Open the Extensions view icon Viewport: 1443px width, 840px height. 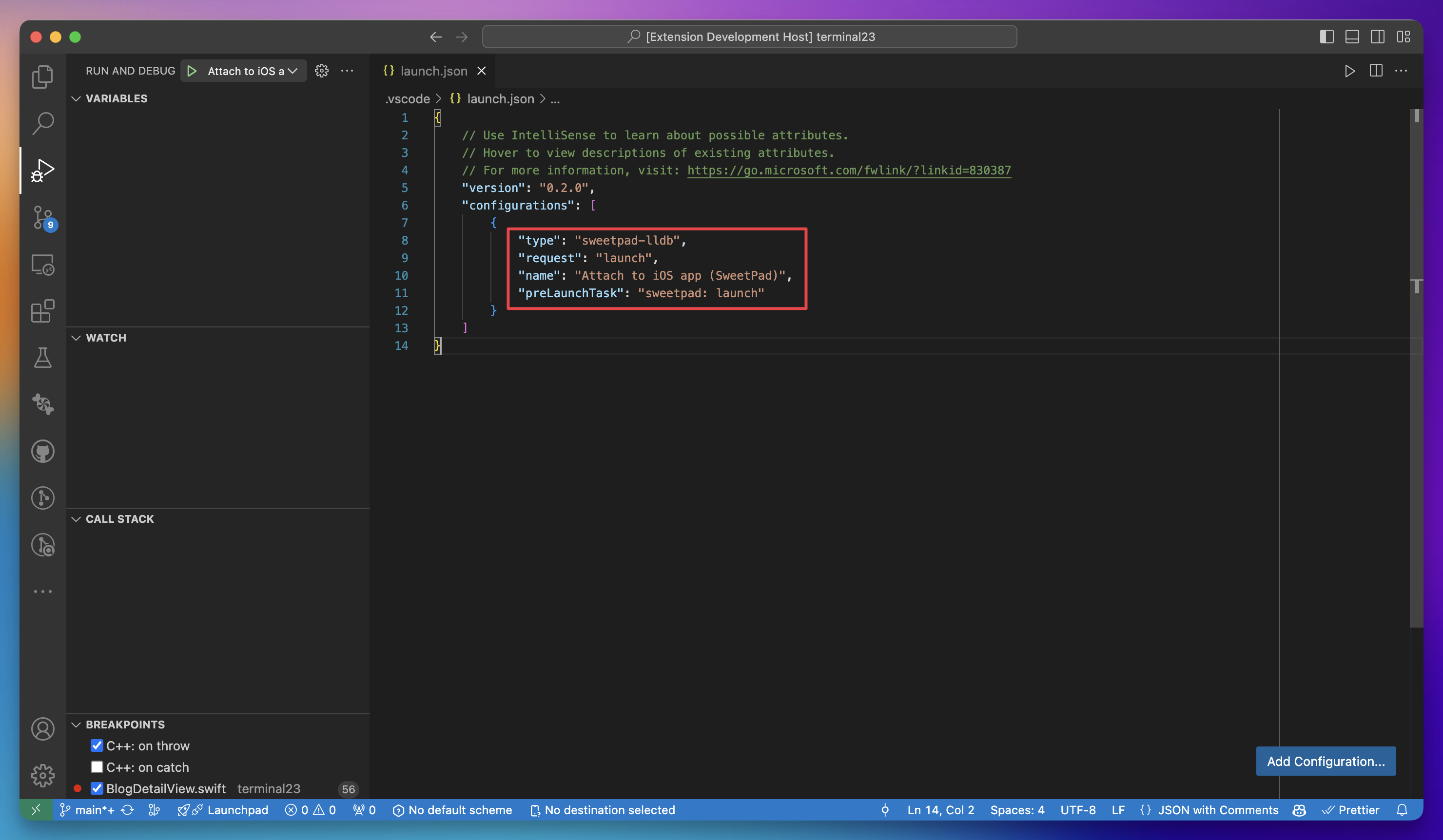(42, 311)
